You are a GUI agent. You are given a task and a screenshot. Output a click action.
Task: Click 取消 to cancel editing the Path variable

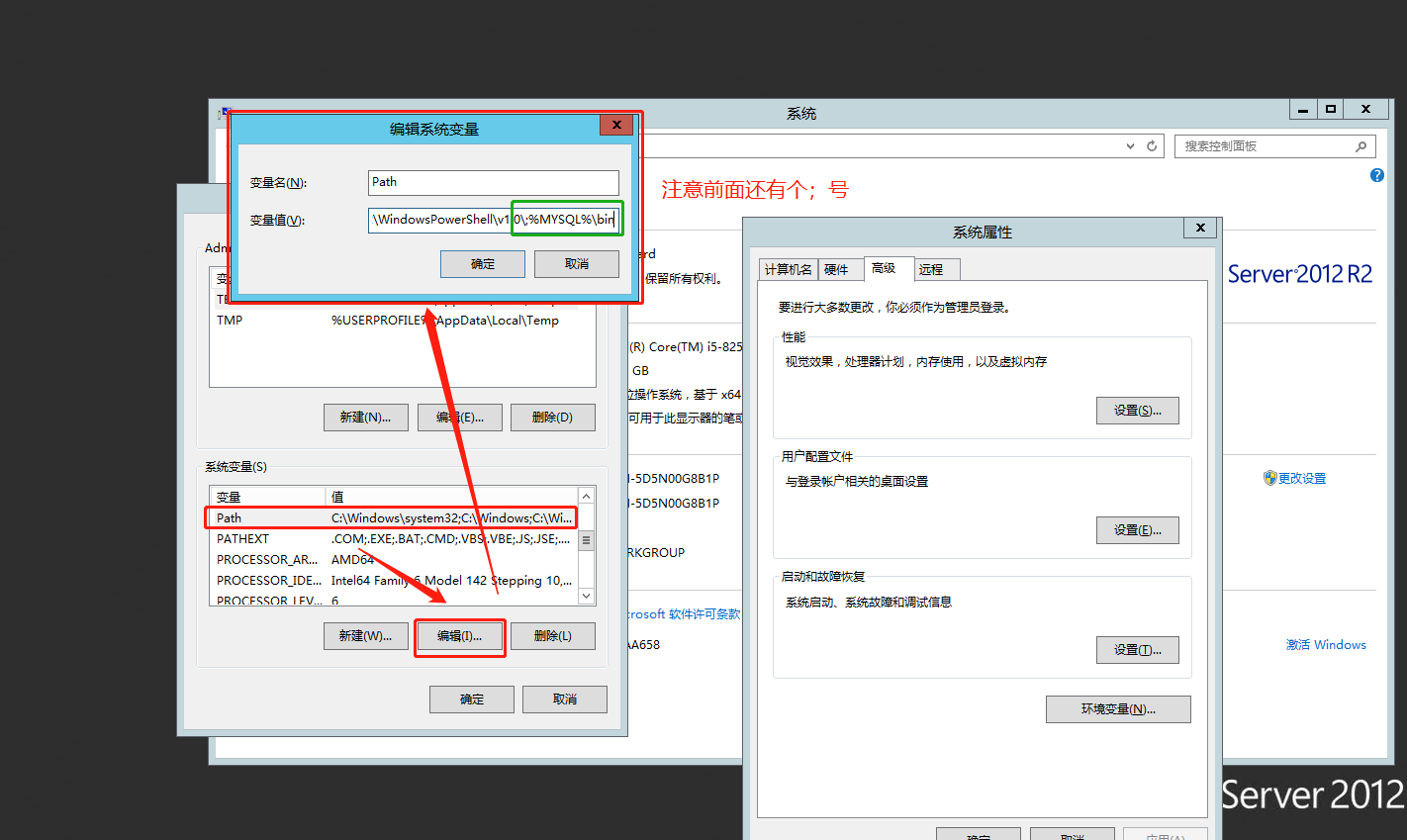pos(576,263)
